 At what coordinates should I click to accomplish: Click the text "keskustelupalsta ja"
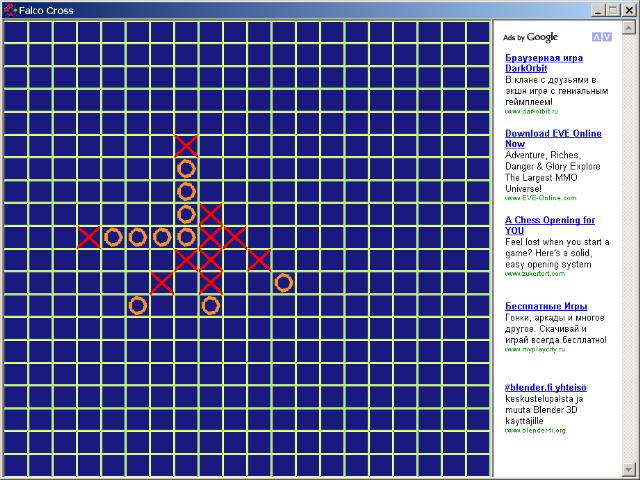pyautogui.click(x=544, y=399)
